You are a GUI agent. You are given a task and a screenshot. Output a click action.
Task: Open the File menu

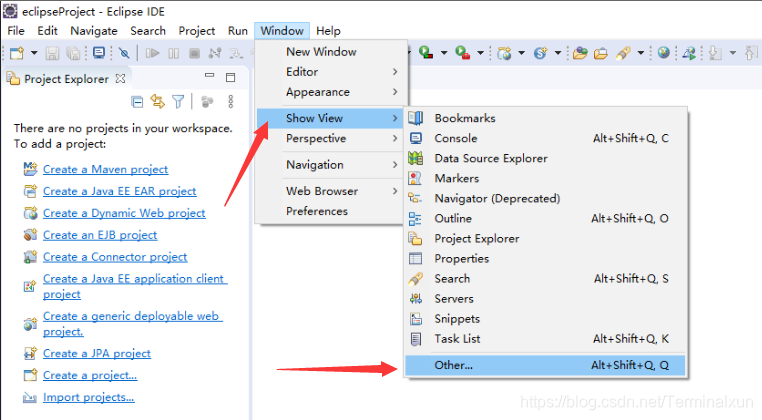pyautogui.click(x=16, y=31)
